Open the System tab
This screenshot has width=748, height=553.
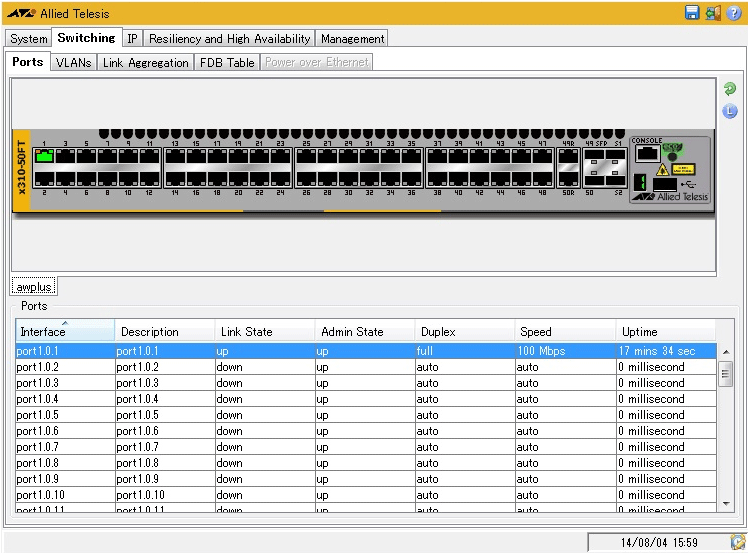(28, 39)
